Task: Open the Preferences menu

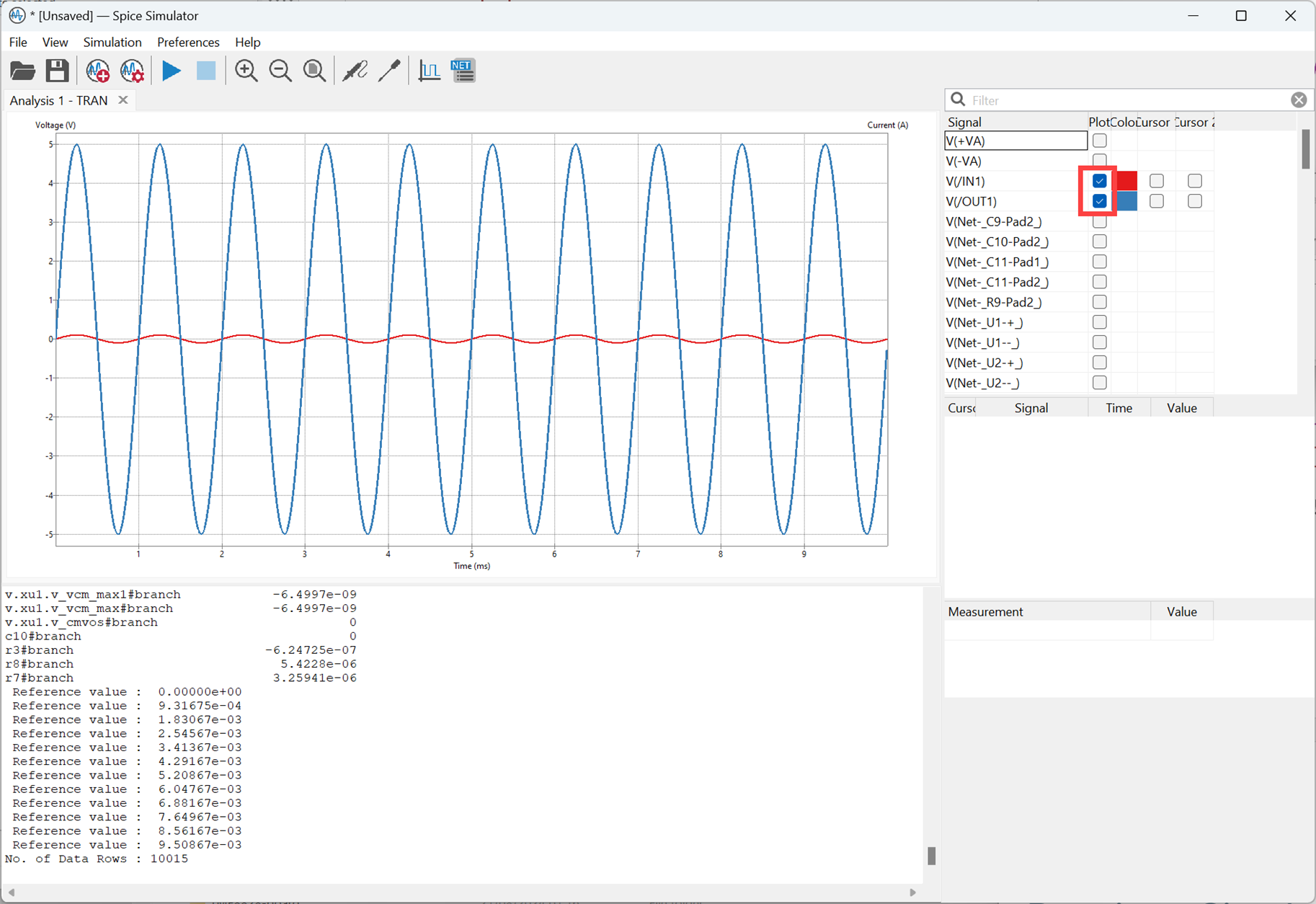Action: (188, 43)
